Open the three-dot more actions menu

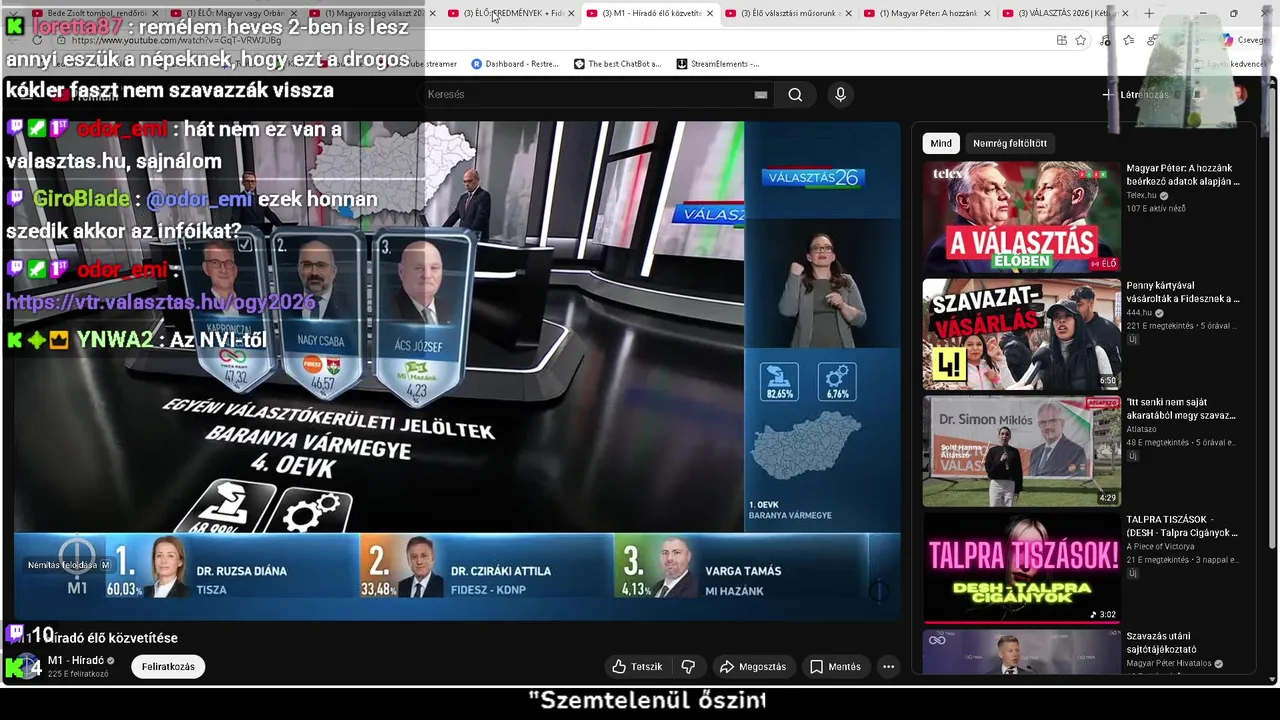pyautogui.click(x=888, y=666)
